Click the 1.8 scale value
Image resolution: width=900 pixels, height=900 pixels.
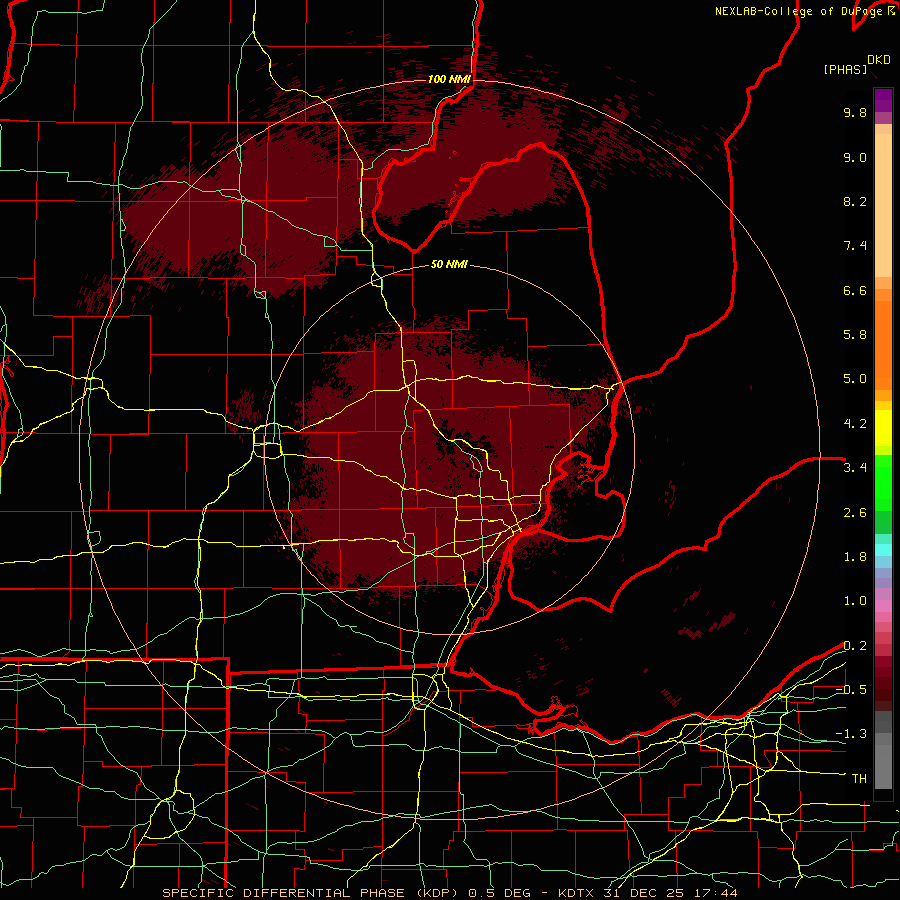click(x=855, y=557)
